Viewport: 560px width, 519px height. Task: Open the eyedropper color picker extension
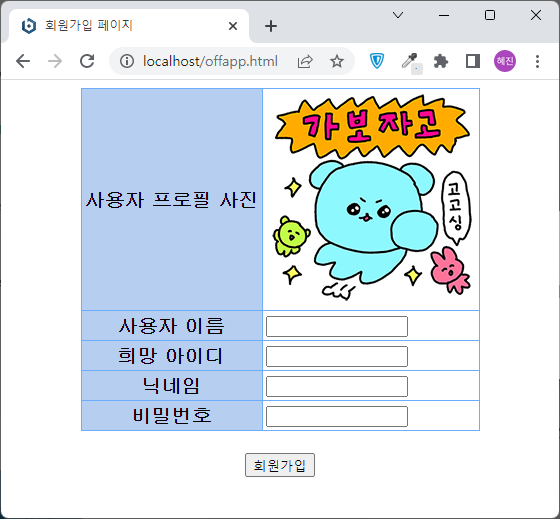pyautogui.click(x=410, y=61)
